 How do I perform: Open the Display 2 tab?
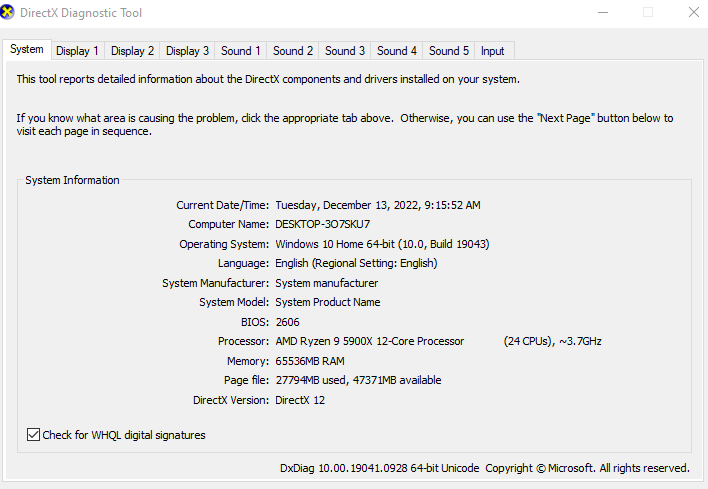click(x=132, y=51)
